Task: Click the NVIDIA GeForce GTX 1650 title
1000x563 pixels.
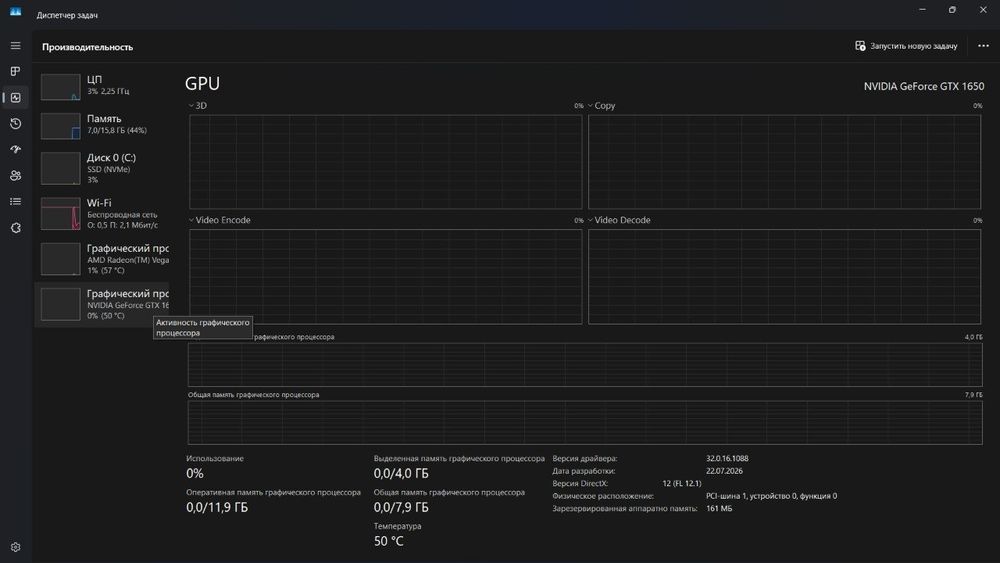Action: [923, 86]
